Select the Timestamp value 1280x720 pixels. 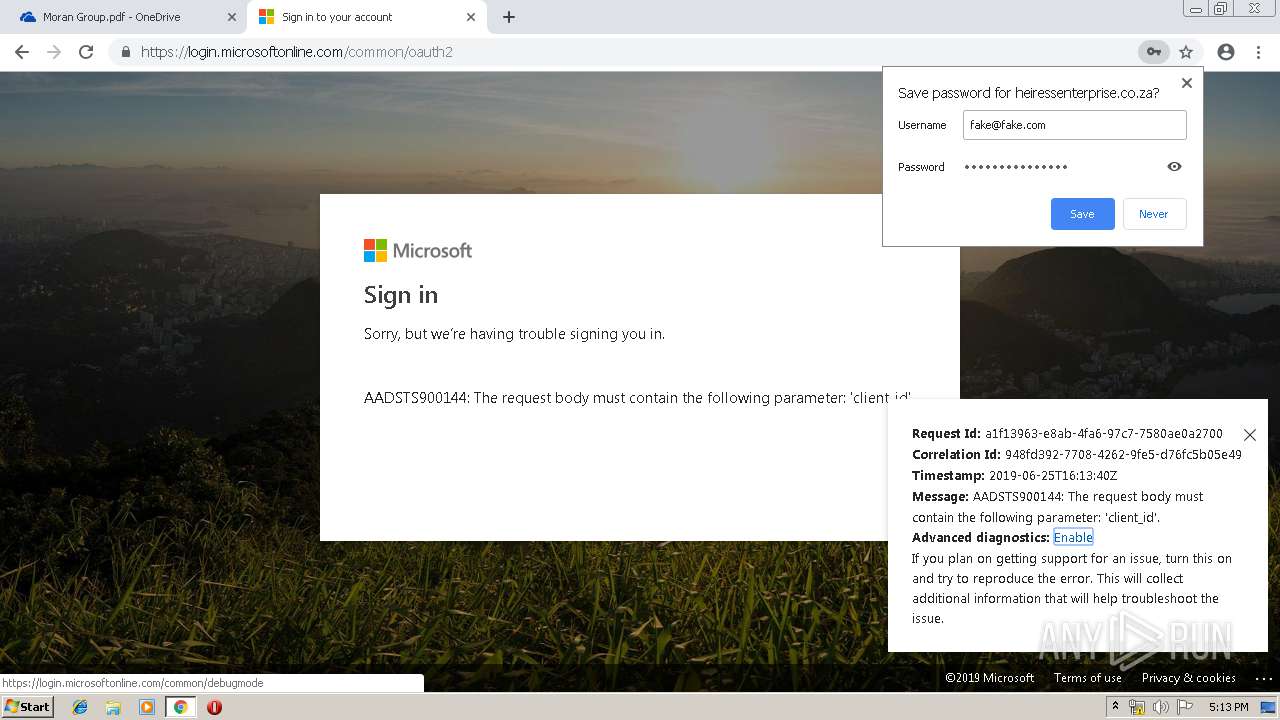tap(1053, 476)
